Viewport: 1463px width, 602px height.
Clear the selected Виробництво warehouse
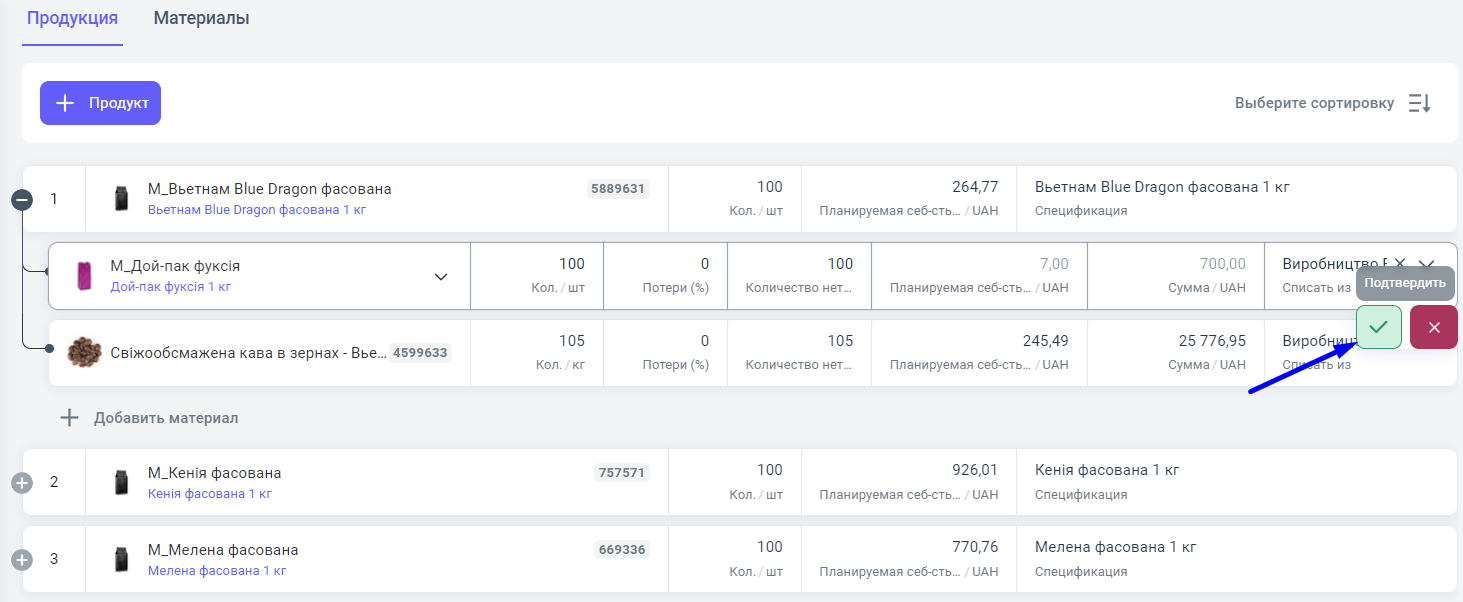coord(1400,263)
